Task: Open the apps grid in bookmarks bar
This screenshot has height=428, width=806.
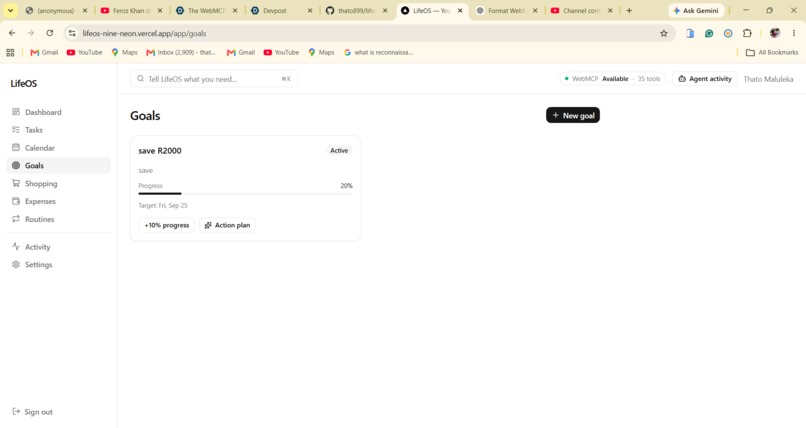Action: point(10,52)
